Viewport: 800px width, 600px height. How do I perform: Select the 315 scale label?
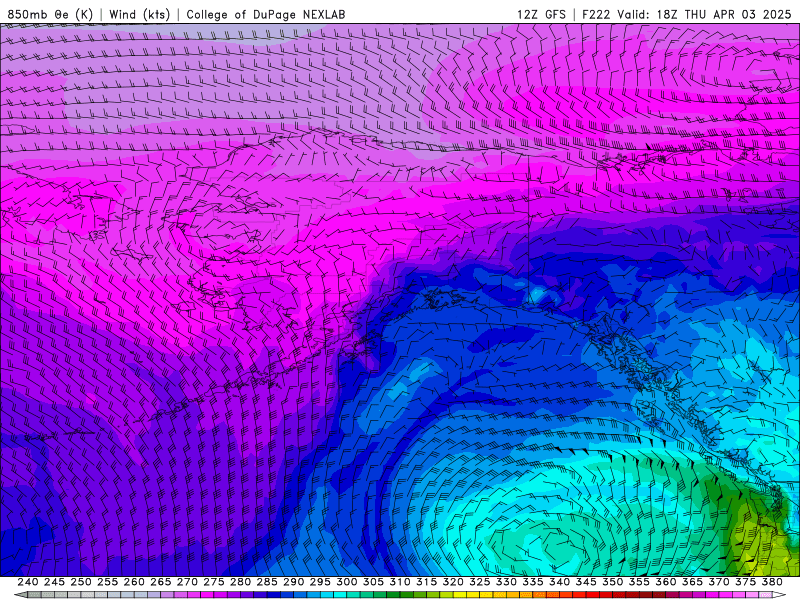coord(426,582)
